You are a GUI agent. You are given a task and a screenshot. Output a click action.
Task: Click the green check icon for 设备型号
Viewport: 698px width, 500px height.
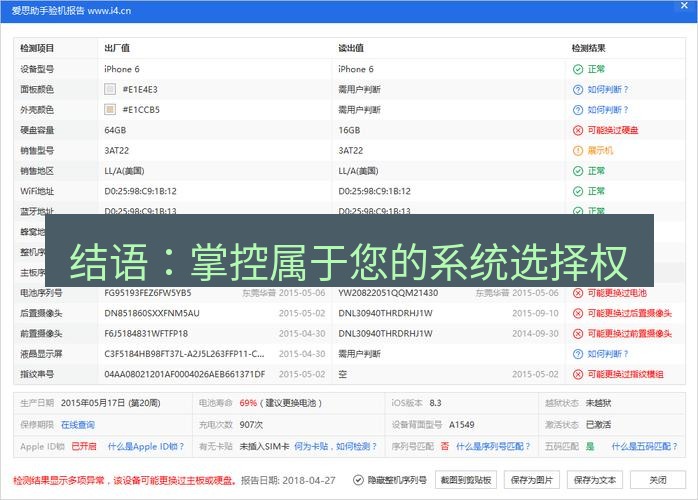pos(577,69)
